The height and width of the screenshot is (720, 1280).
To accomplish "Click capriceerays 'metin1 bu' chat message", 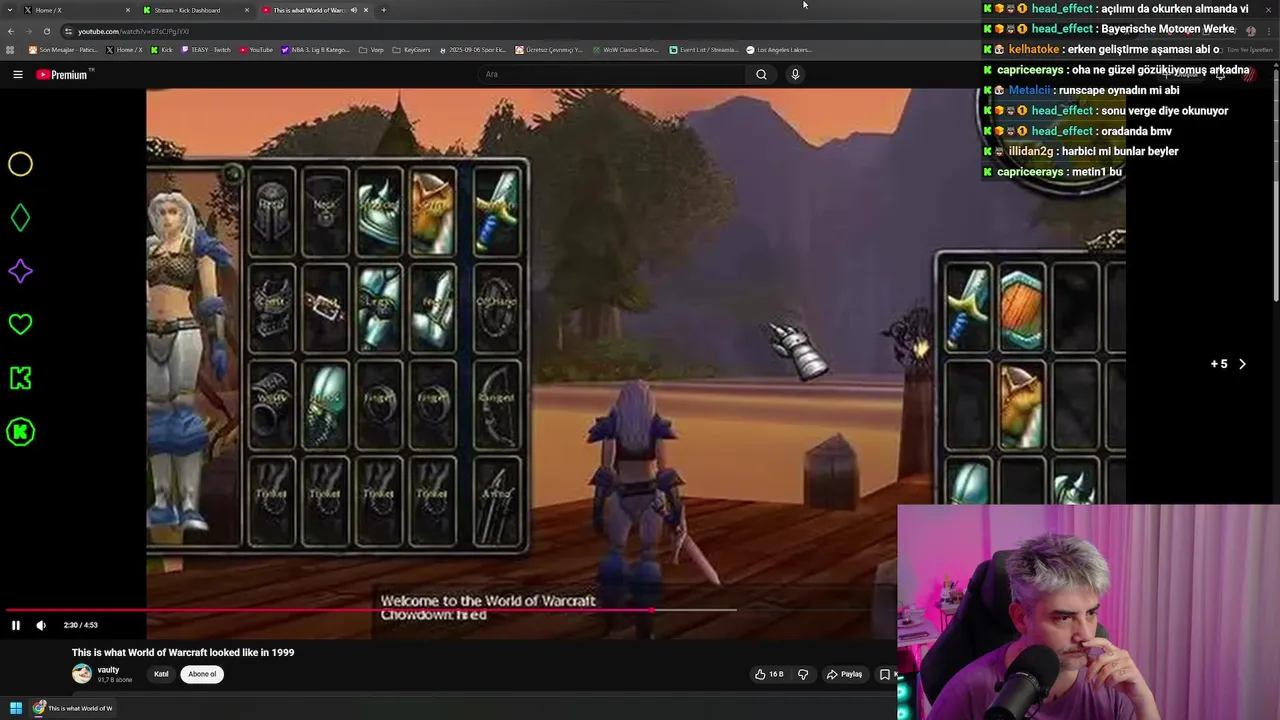I will click(x=1052, y=172).
